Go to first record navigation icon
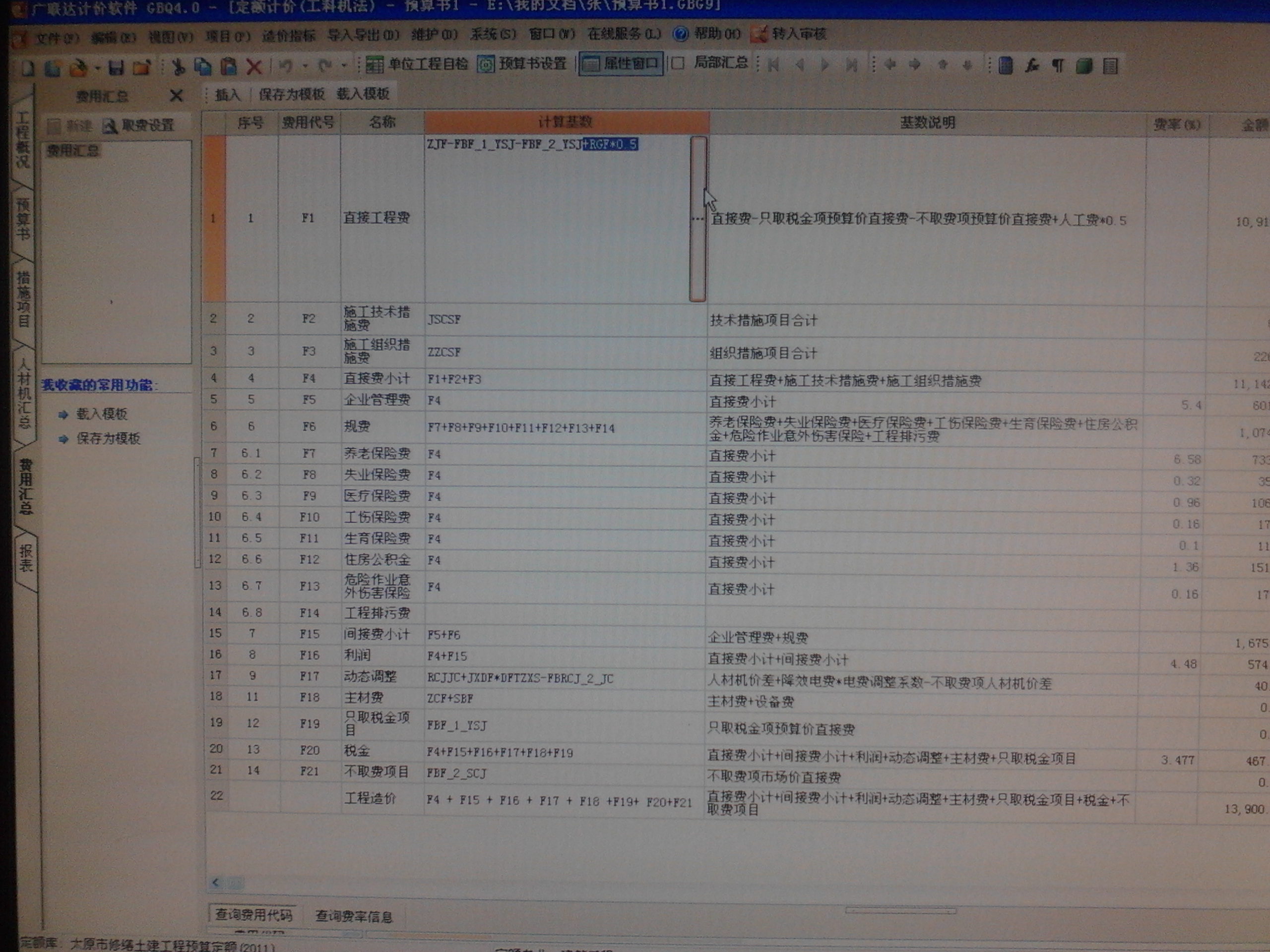 [773, 65]
